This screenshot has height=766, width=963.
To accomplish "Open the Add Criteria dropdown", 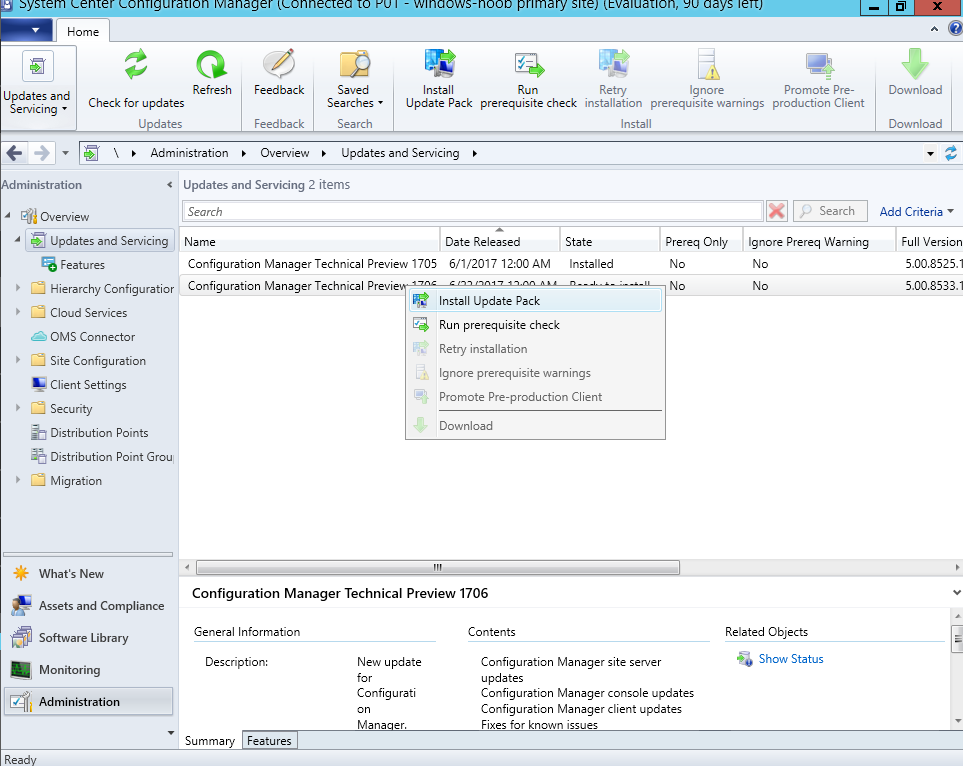I will tap(916, 211).
